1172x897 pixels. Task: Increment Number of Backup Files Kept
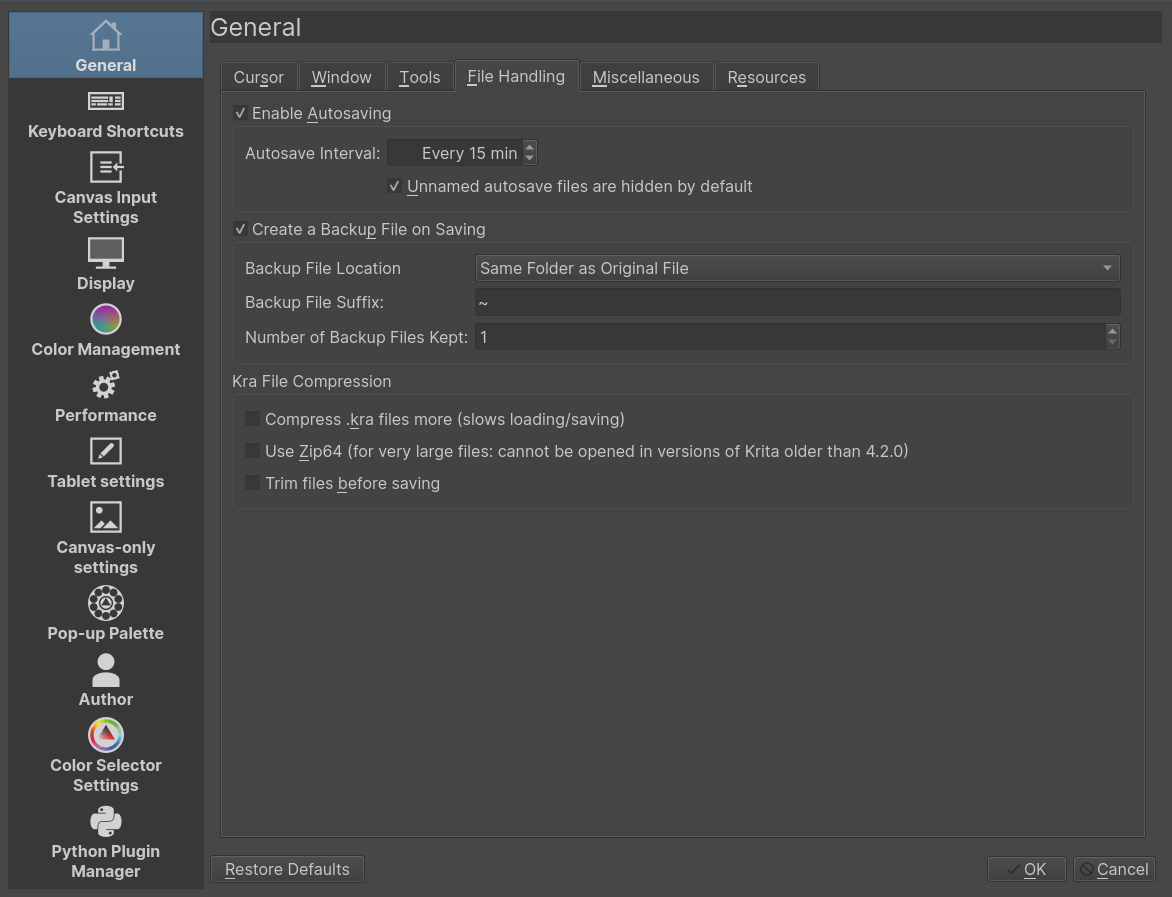(1111, 332)
